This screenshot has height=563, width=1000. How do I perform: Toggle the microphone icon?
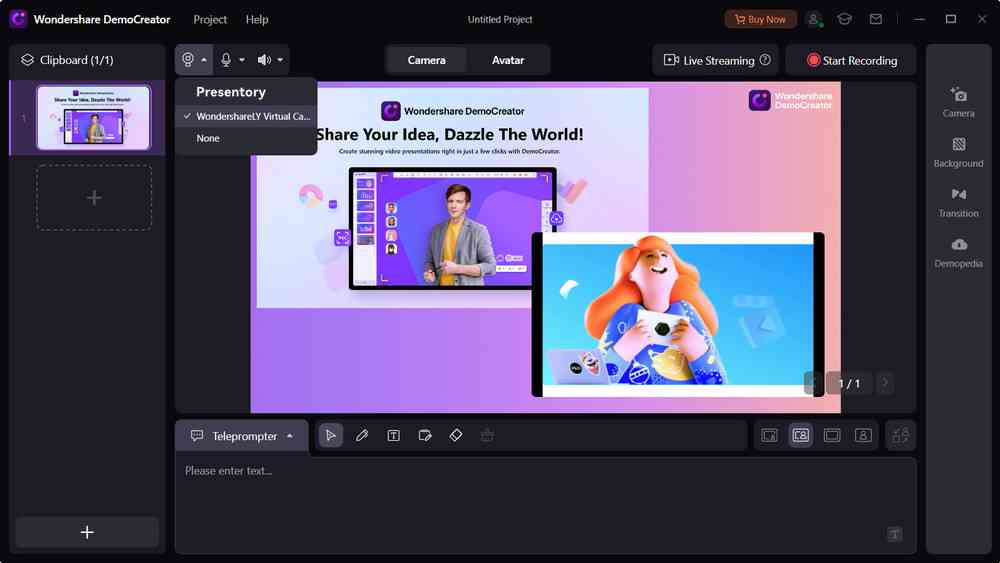[226, 60]
